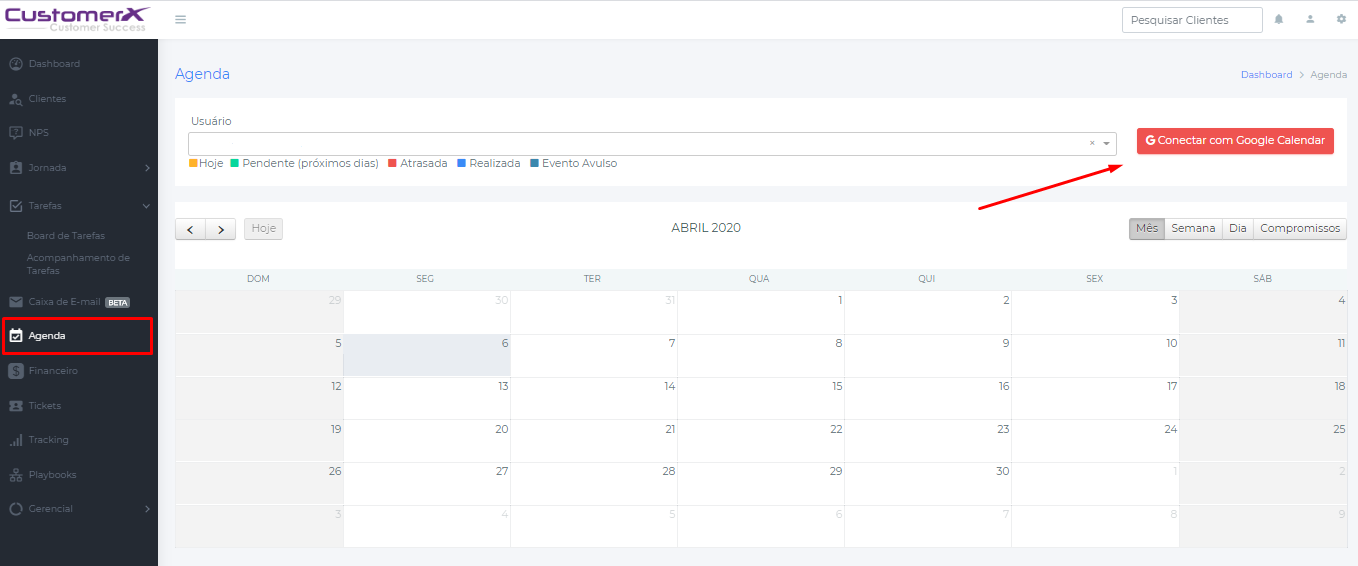Open Tickets in the sidebar menu
The height and width of the screenshot is (566, 1358).
coord(45,406)
